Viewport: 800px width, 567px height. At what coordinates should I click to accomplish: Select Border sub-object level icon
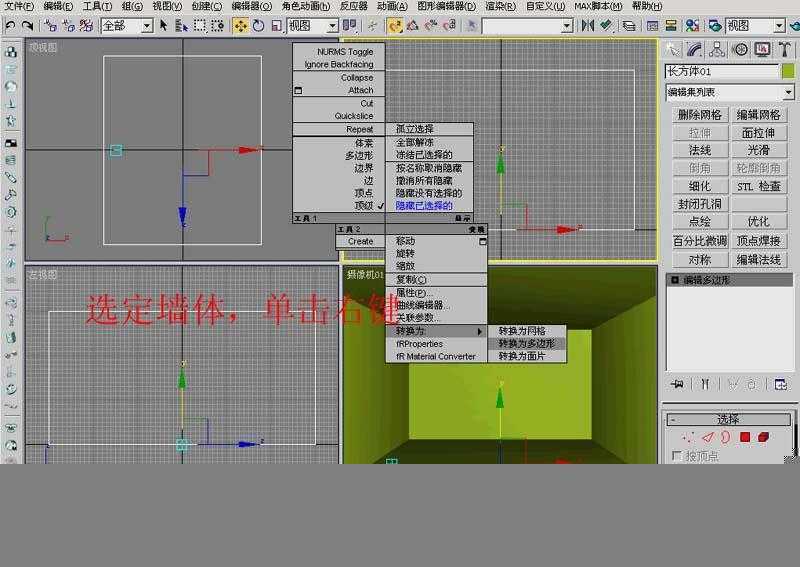pyautogui.click(x=726, y=437)
